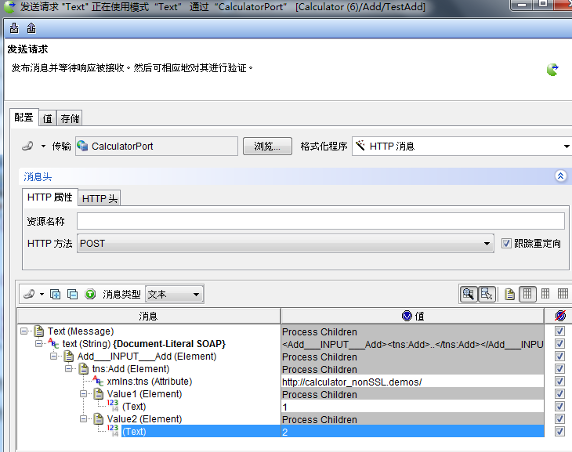Toggle the checkbox in Value1 (Element) row

click(x=560, y=394)
